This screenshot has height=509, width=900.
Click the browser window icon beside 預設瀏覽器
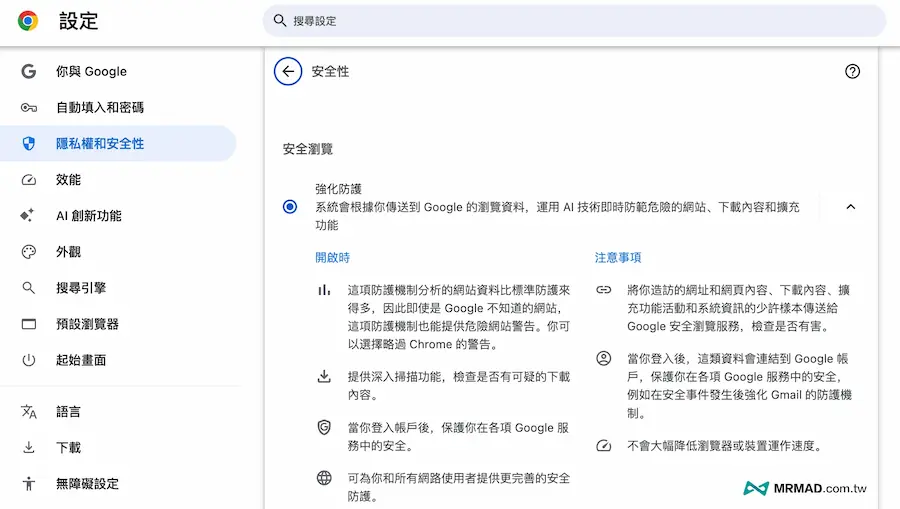[x=29, y=324]
